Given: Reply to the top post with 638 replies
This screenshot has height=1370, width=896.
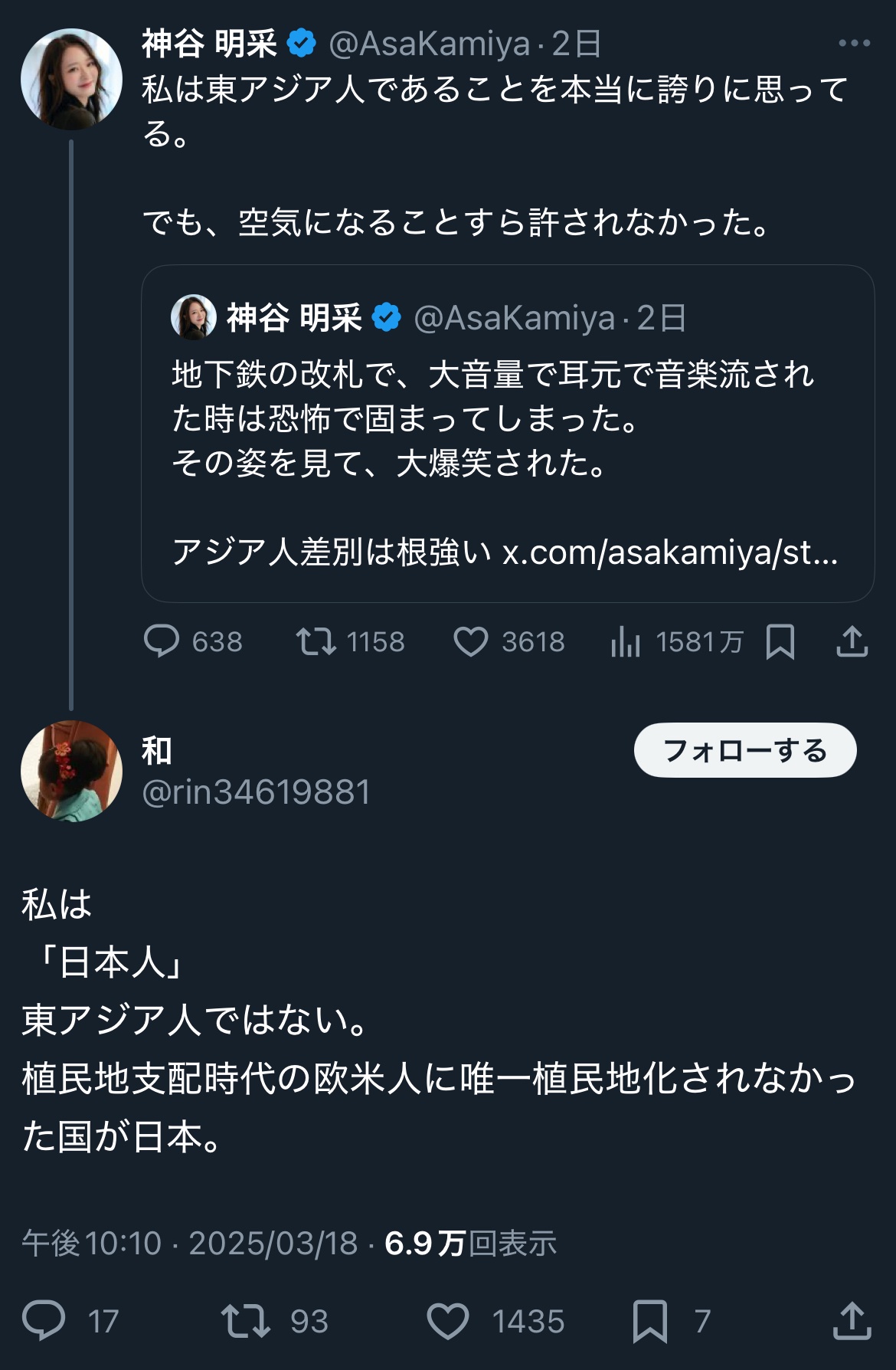Looking at the screenshot, I should (162, 641).
